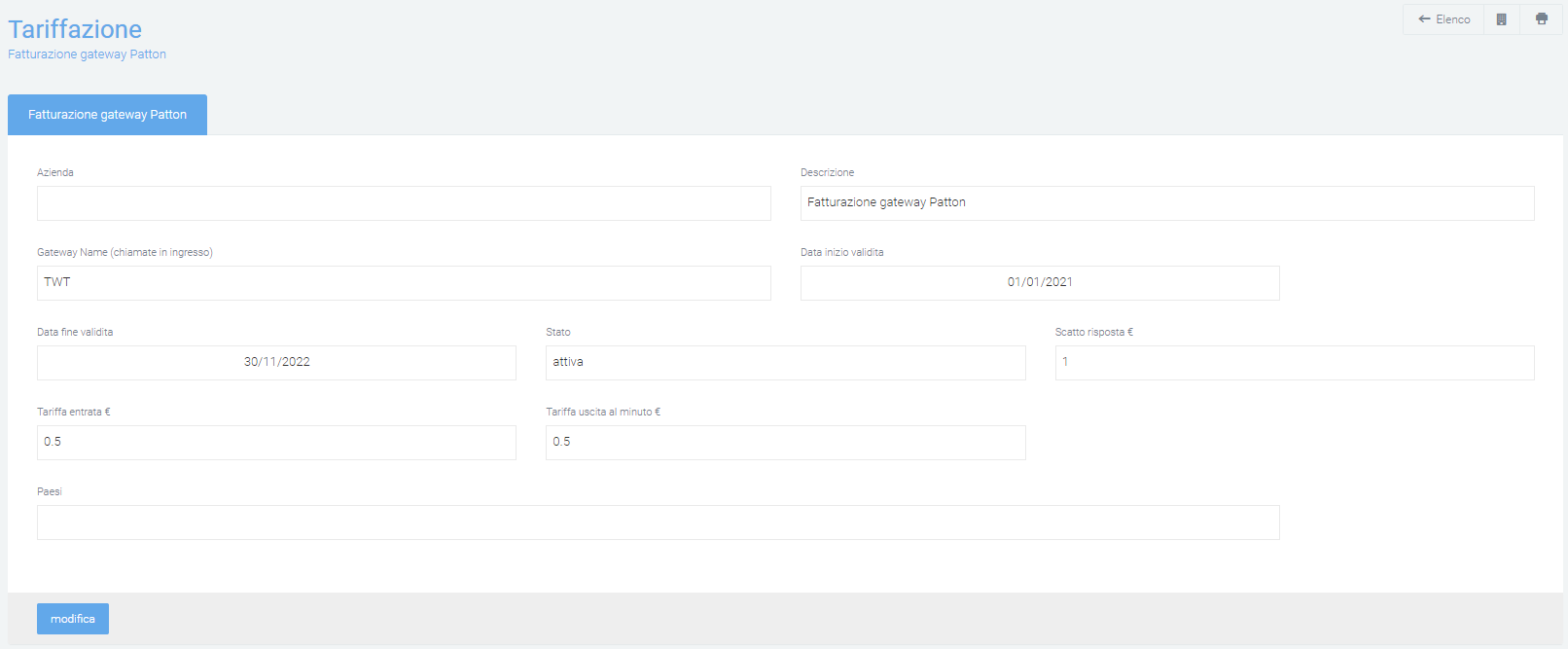Click the Tariffa uscita al minuto € label

pyautogui.click(x=603, y=412)
